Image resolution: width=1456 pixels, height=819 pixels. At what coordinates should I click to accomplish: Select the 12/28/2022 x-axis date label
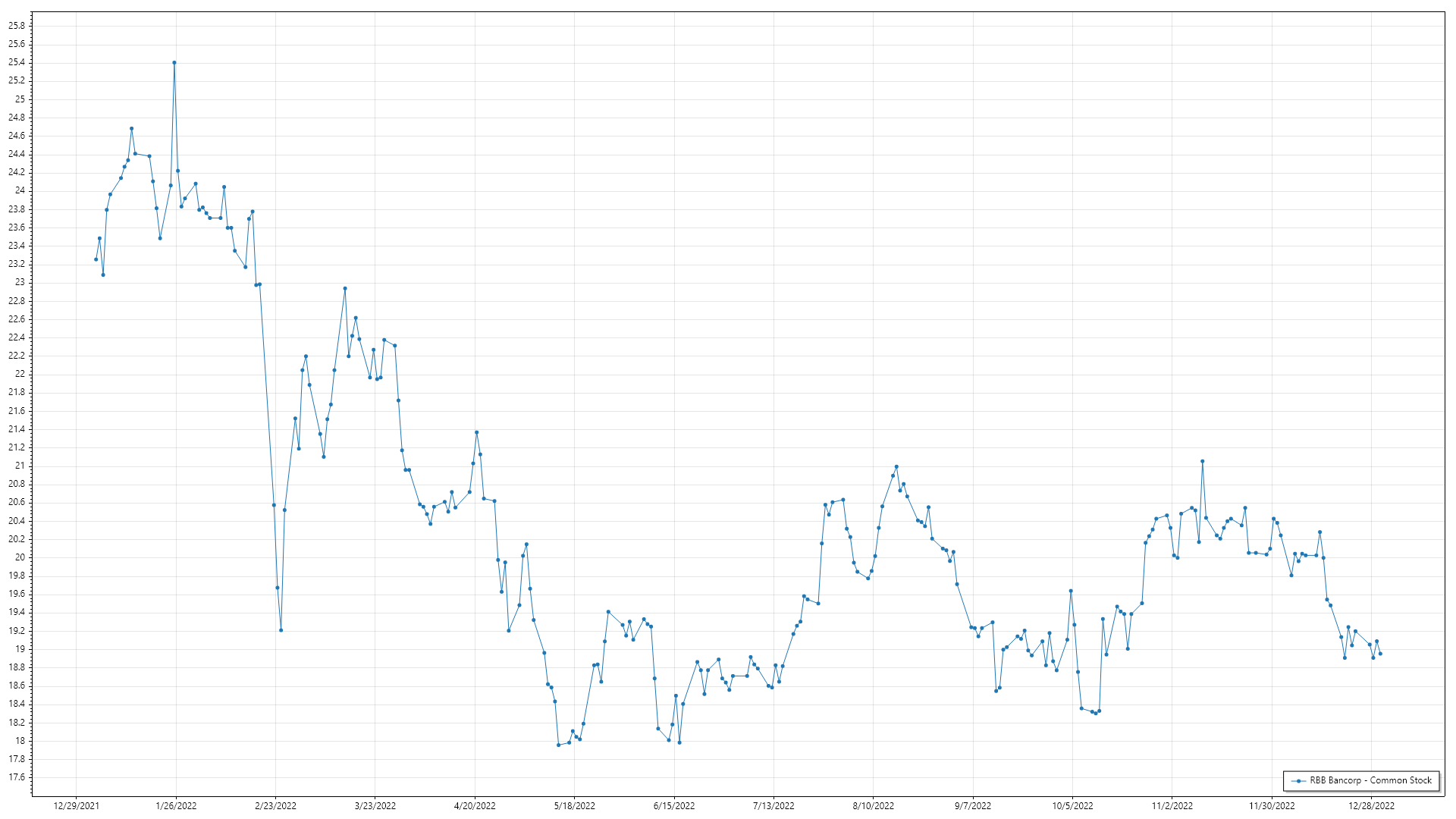[1371, 806]
